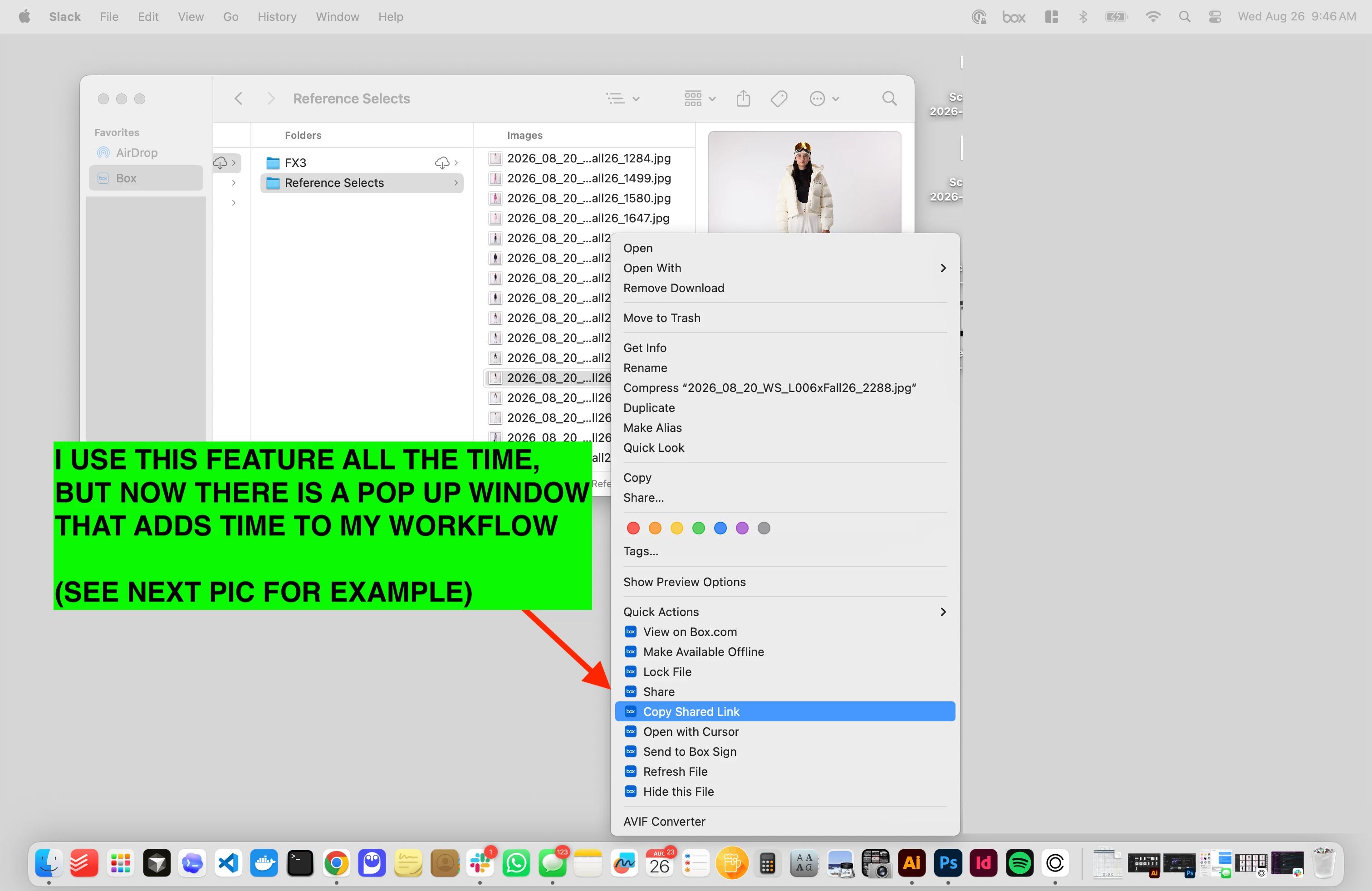Choose Make Available Offline

(x=785, y=652)
